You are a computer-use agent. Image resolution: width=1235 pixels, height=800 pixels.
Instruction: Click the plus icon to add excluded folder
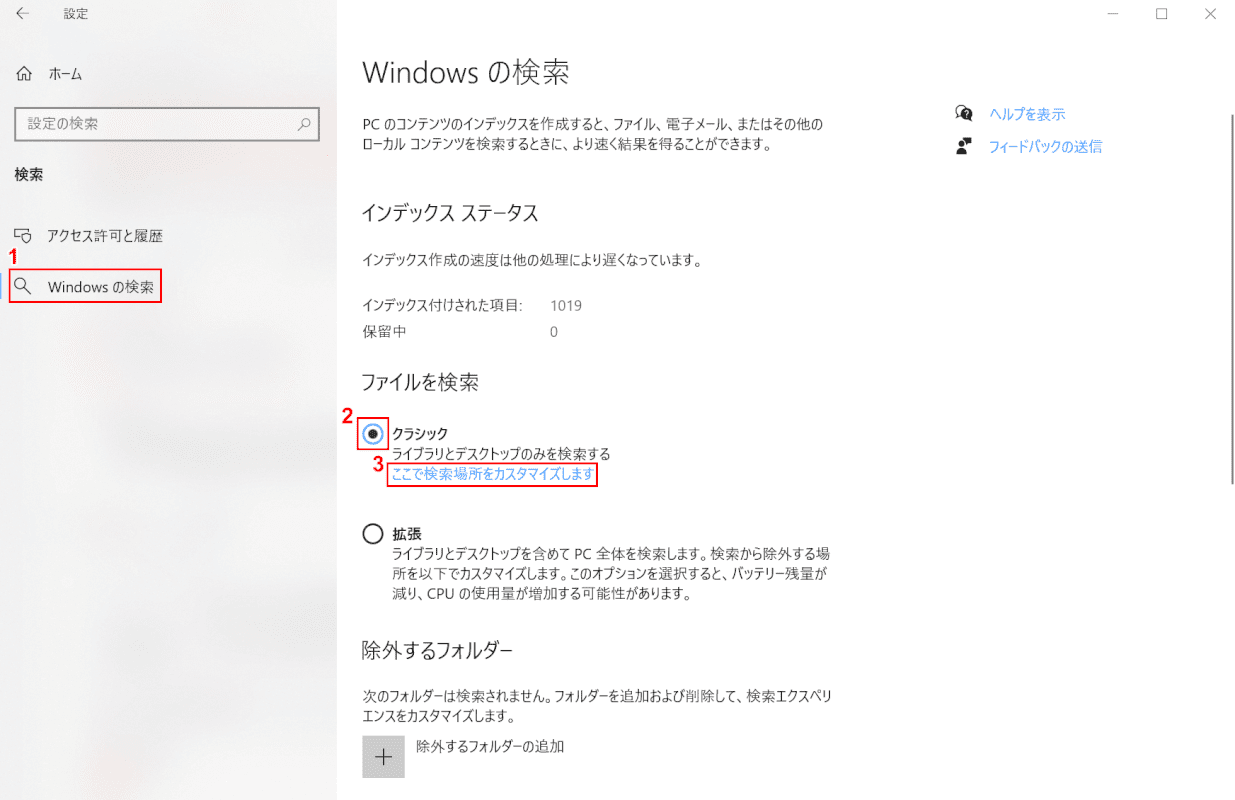coord(383,757)
